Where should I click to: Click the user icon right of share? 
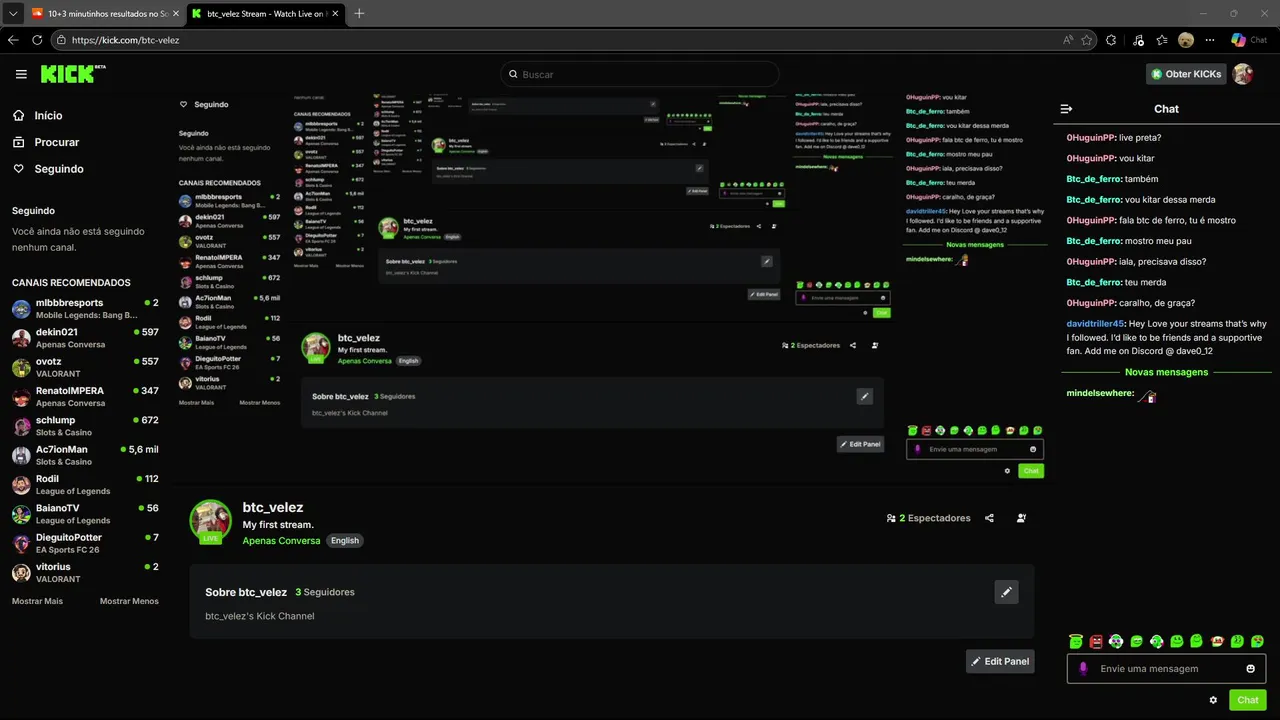pos(1021,518)
